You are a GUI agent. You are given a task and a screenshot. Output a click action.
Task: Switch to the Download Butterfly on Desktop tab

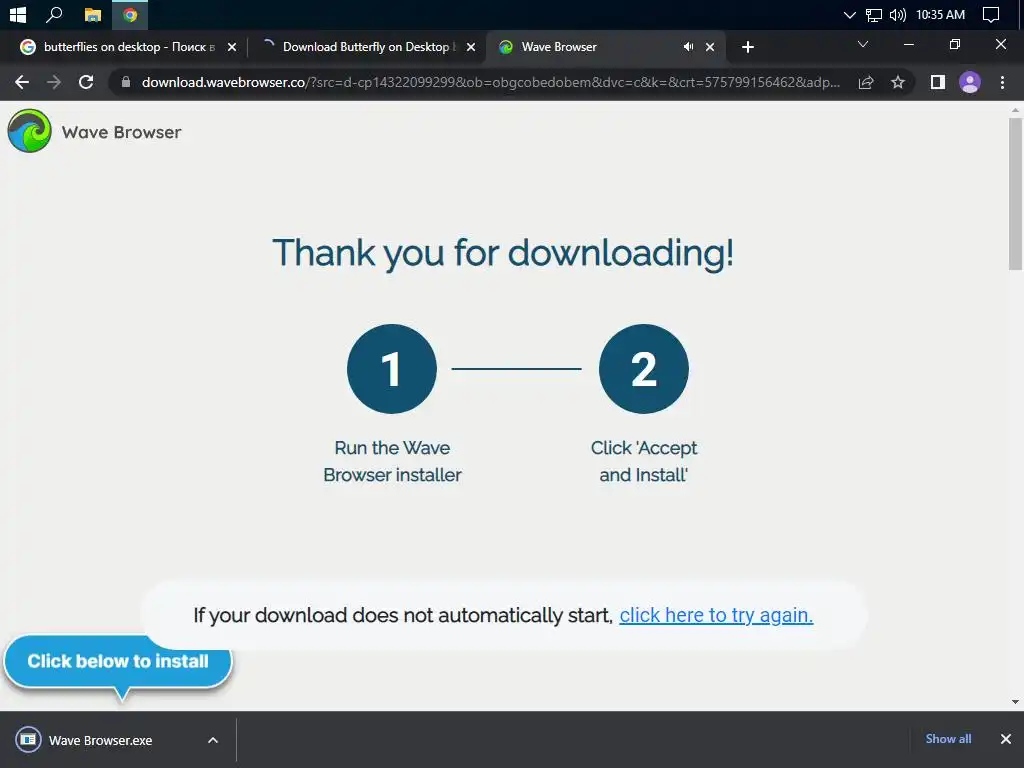tap(366, 47)
